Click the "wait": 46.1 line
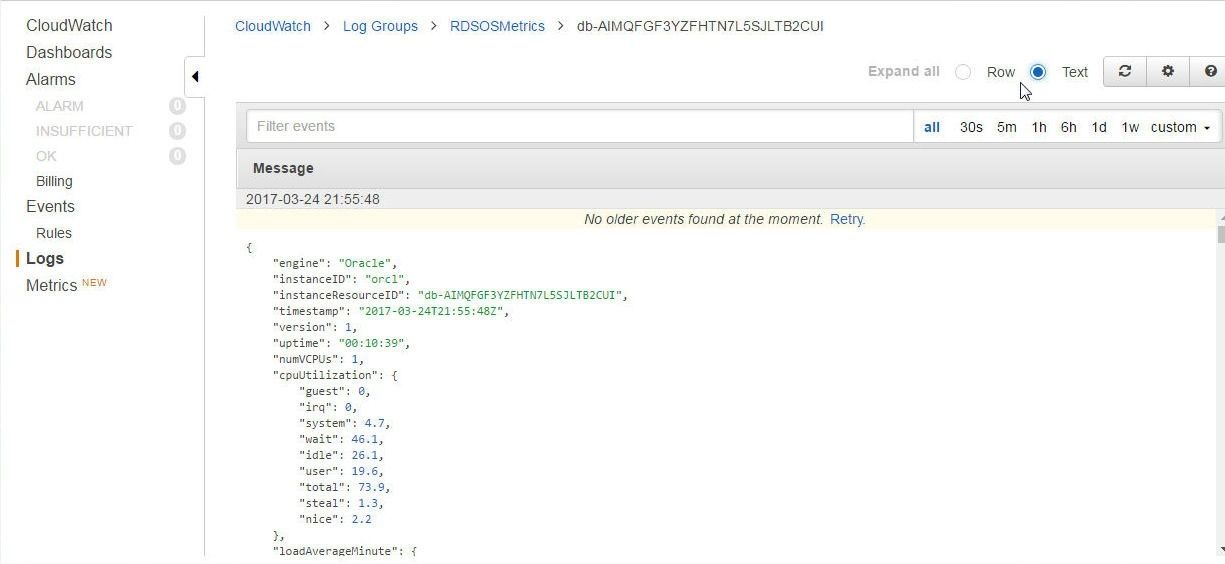Image resolution: width=1225 pixels, height=564 pixels. [x=341, y=439]
